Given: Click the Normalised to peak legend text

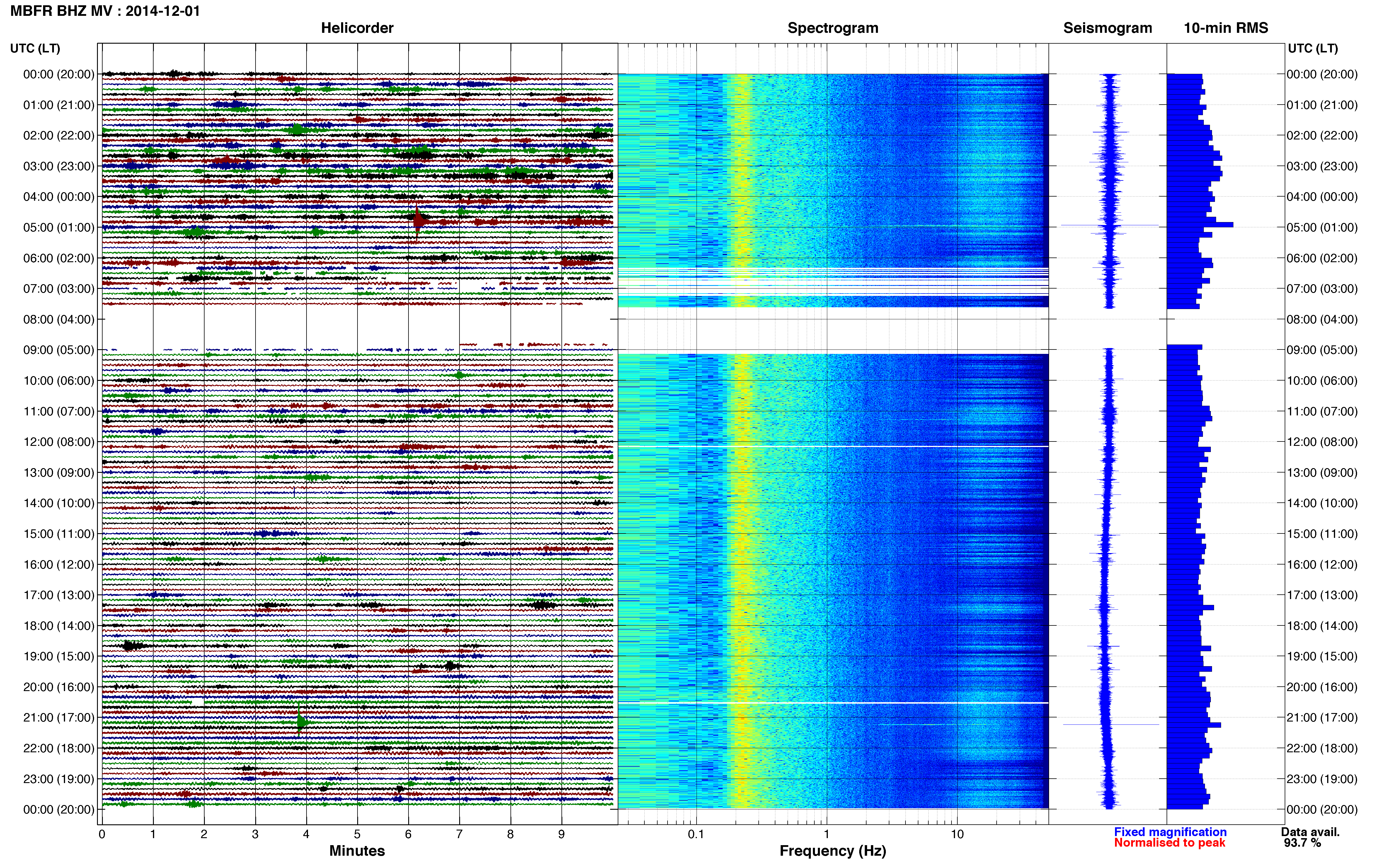Looking at the screenshot, I should [x=1170, y=843].
